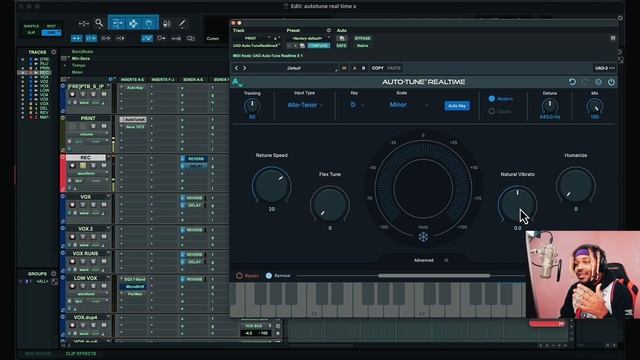640x360 pixels.
Task: Switch to CLIP EFFECTS tab
Action: (x=81, y=353)
